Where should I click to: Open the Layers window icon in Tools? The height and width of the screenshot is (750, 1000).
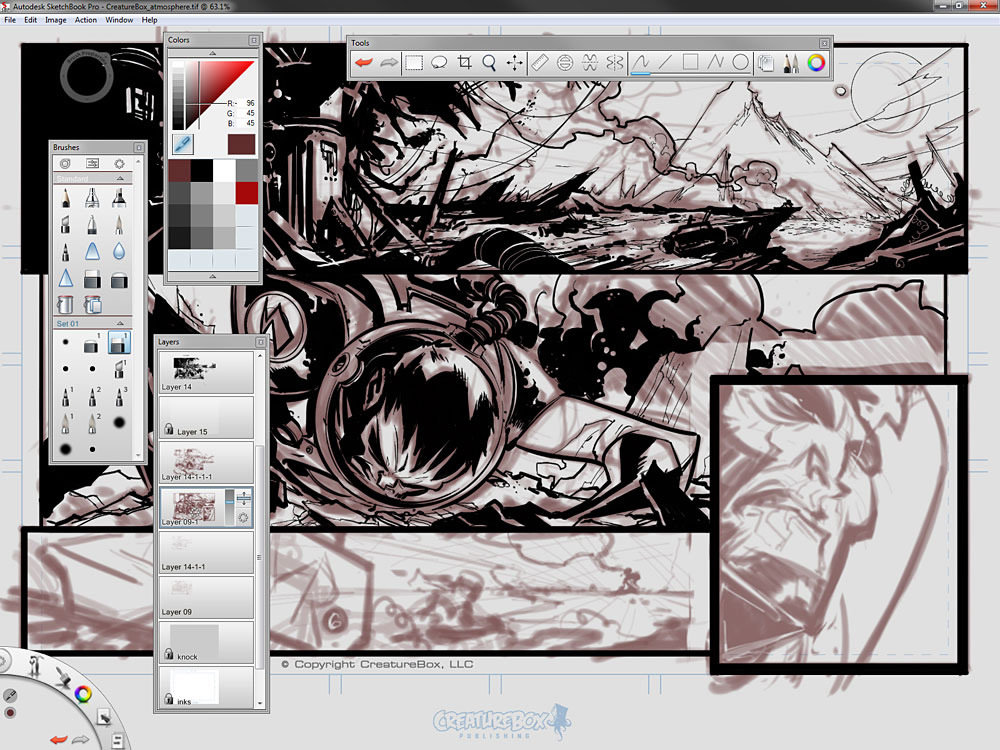pos(766,62)
